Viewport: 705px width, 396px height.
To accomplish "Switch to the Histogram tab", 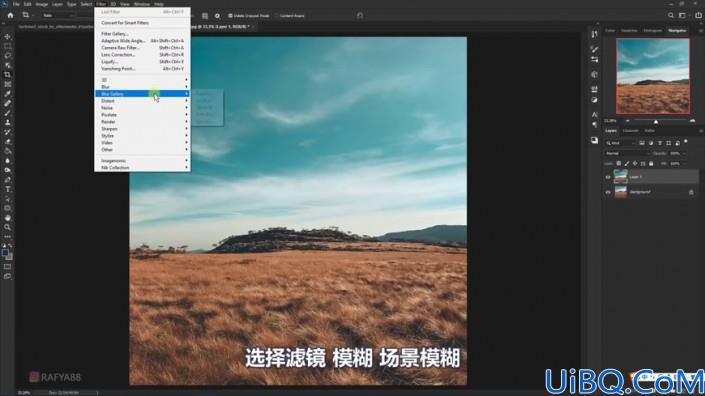I will point(652,31).
